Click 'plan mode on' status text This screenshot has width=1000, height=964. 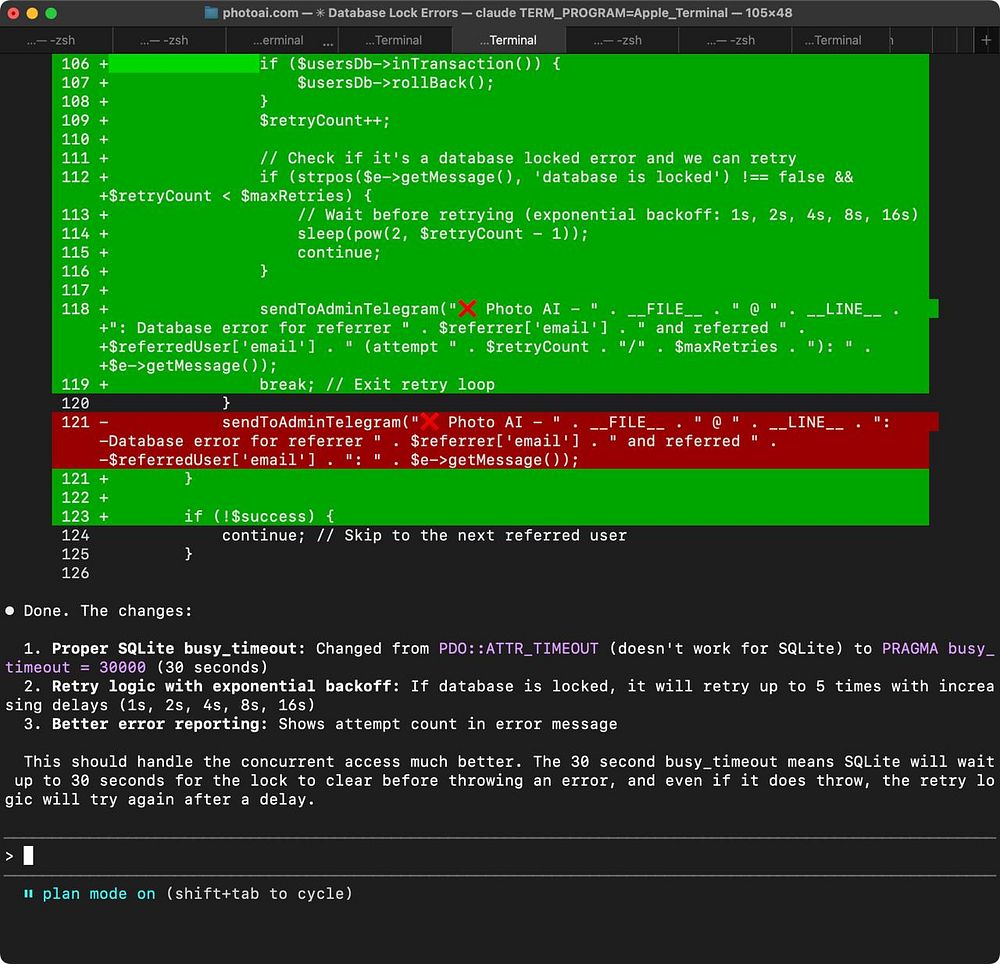pos(99,894)
